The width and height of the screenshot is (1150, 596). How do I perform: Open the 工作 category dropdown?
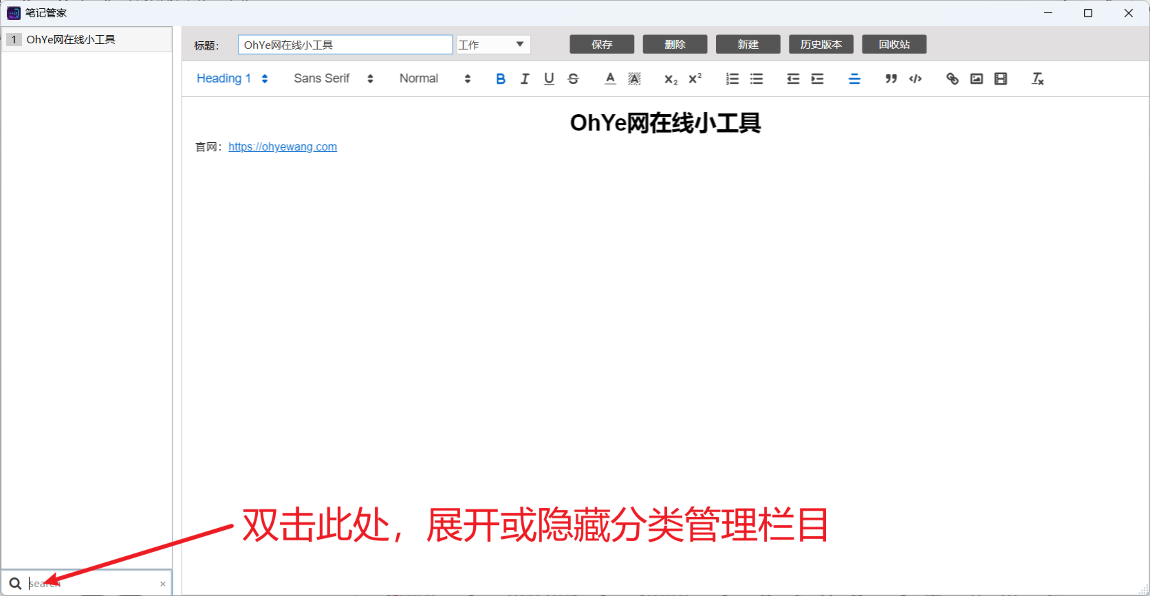click(x=493, y=45)
